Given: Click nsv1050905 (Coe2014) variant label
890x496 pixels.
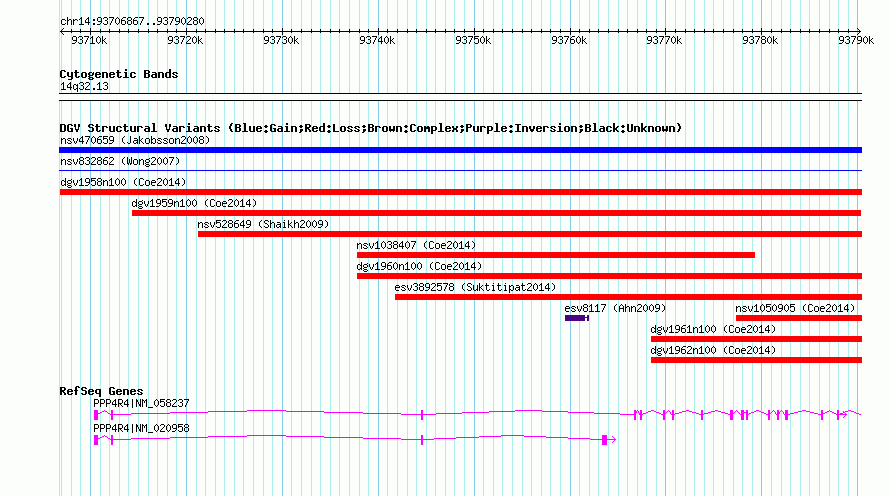Looking at the screenshot, I should 795,308.
